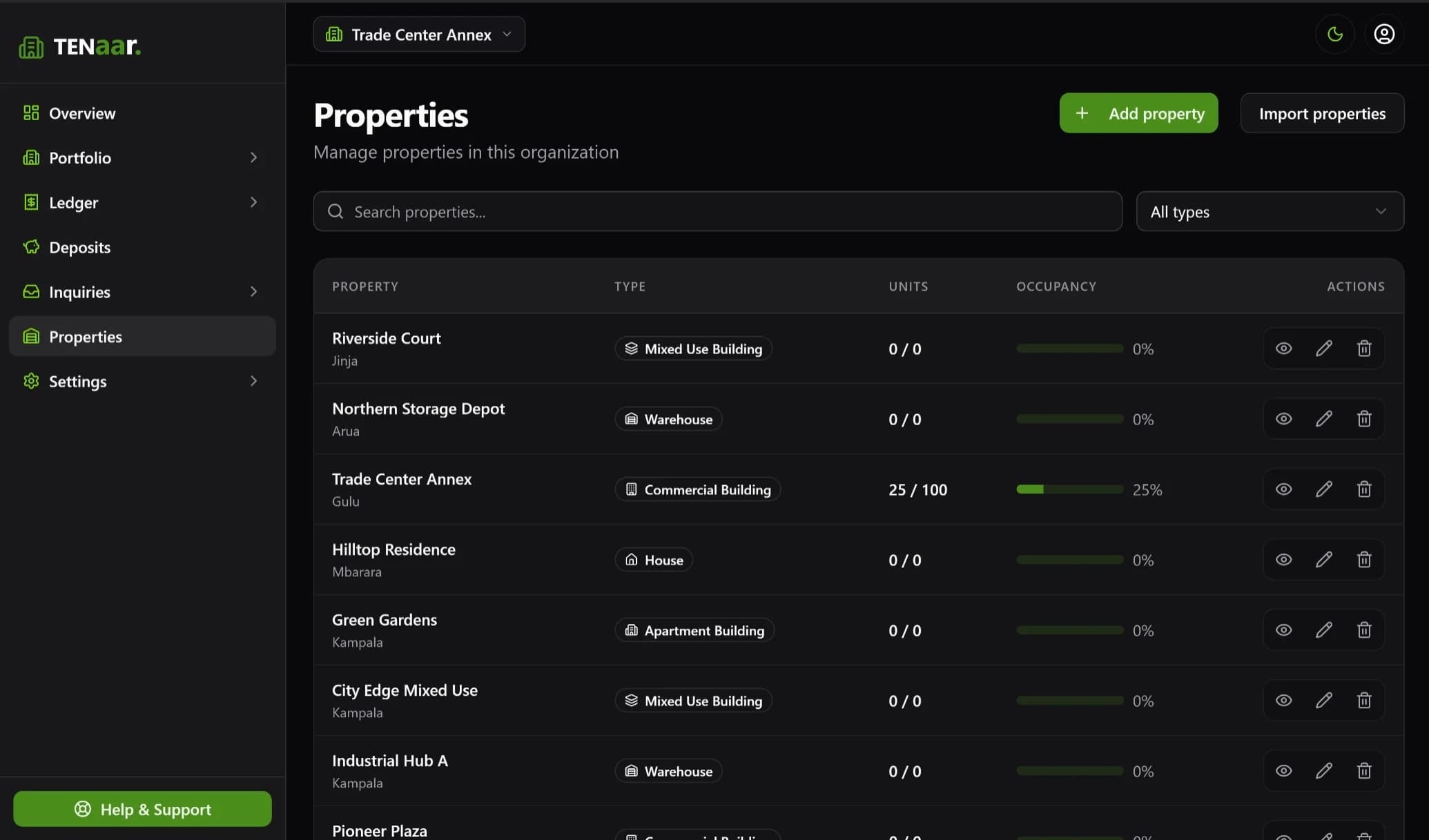Navigate to the Overview menu item
The width and height of the screenshot is (1429, 840).
[81, 113]
